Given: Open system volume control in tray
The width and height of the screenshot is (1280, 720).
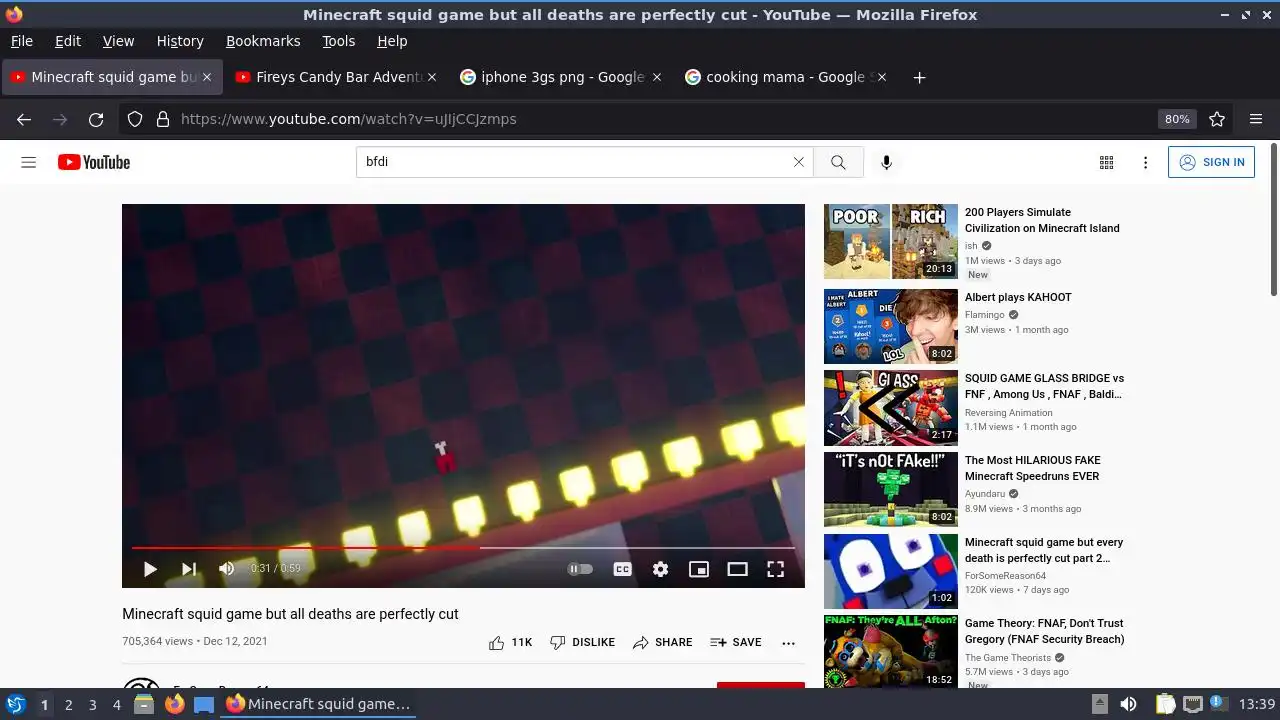Looking at the screenshot, I should click(1128, 704).
